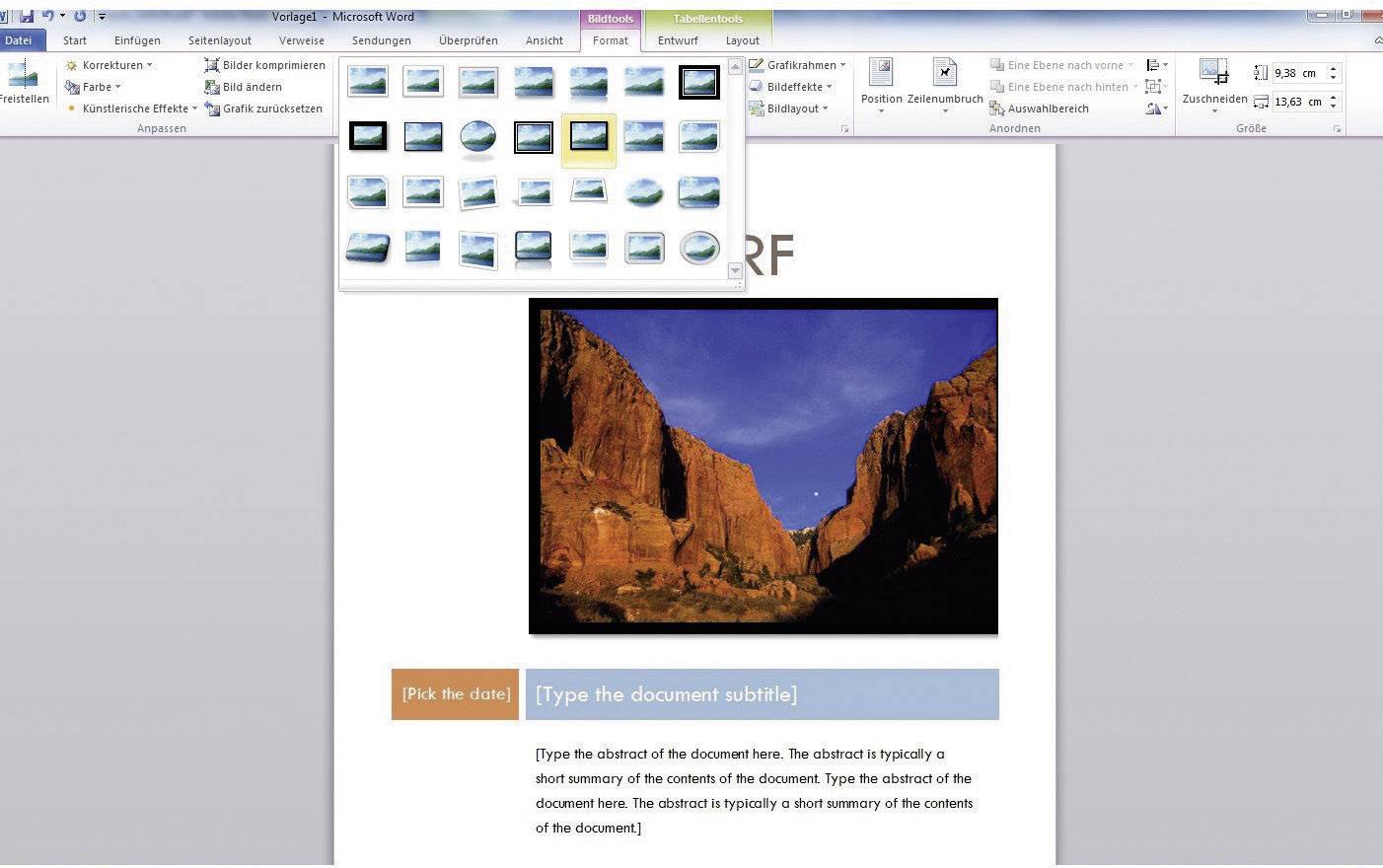1383x868 pixels.
Task: Switch to the Start tab
Action: pyautogui.click(x=75, y=40)
